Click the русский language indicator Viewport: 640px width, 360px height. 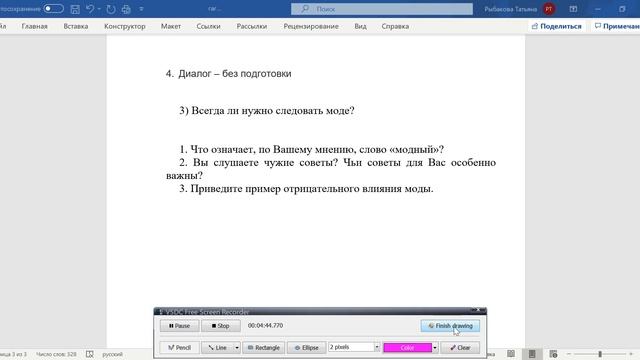(x=112, y=354)
